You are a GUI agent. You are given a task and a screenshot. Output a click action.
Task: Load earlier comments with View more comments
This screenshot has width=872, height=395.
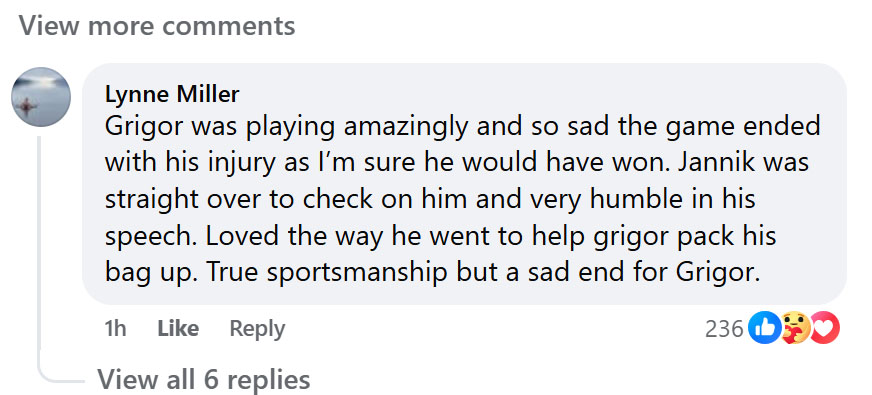pos(157,26)
